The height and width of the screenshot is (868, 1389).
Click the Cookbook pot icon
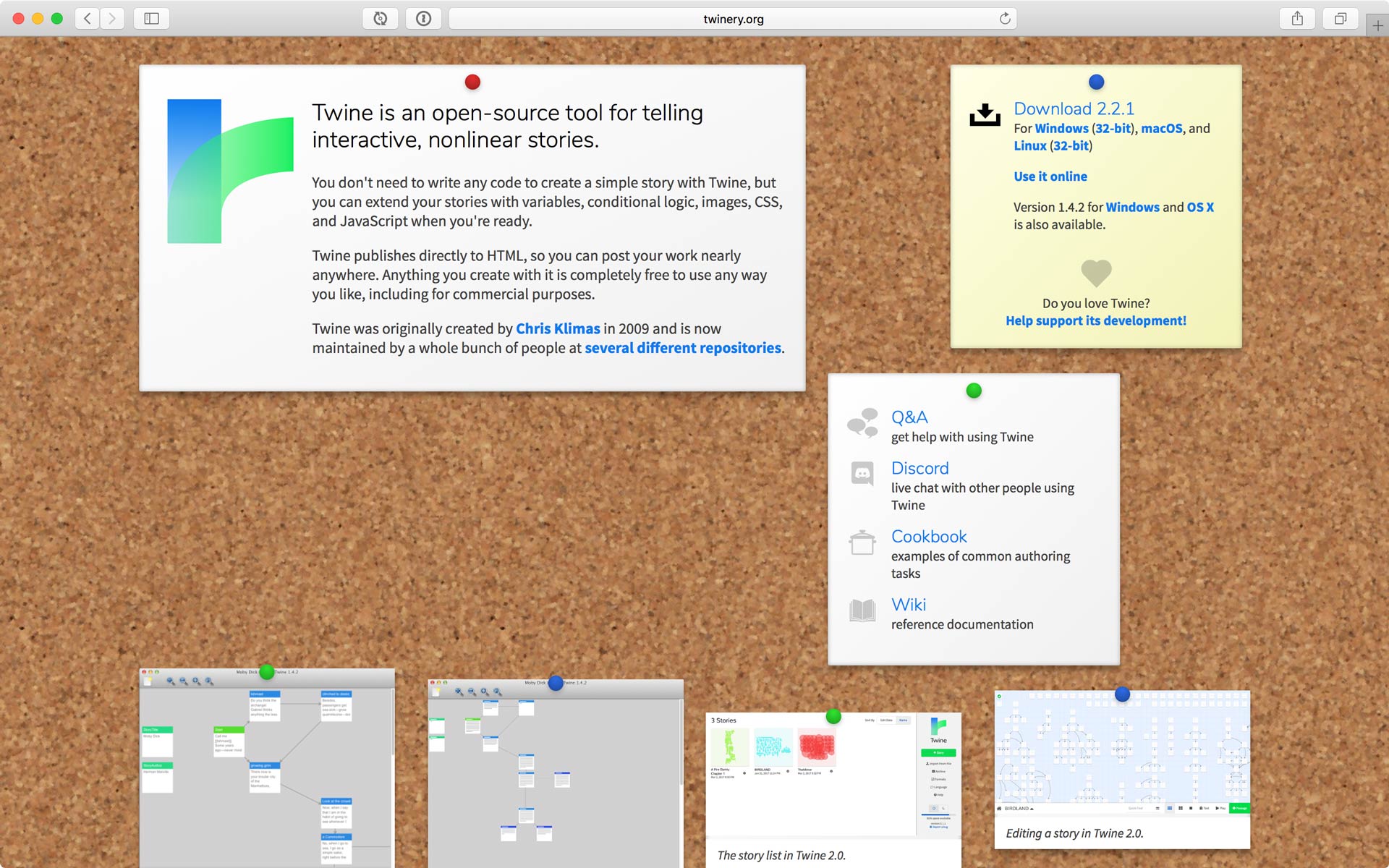(x=862, y=542)
